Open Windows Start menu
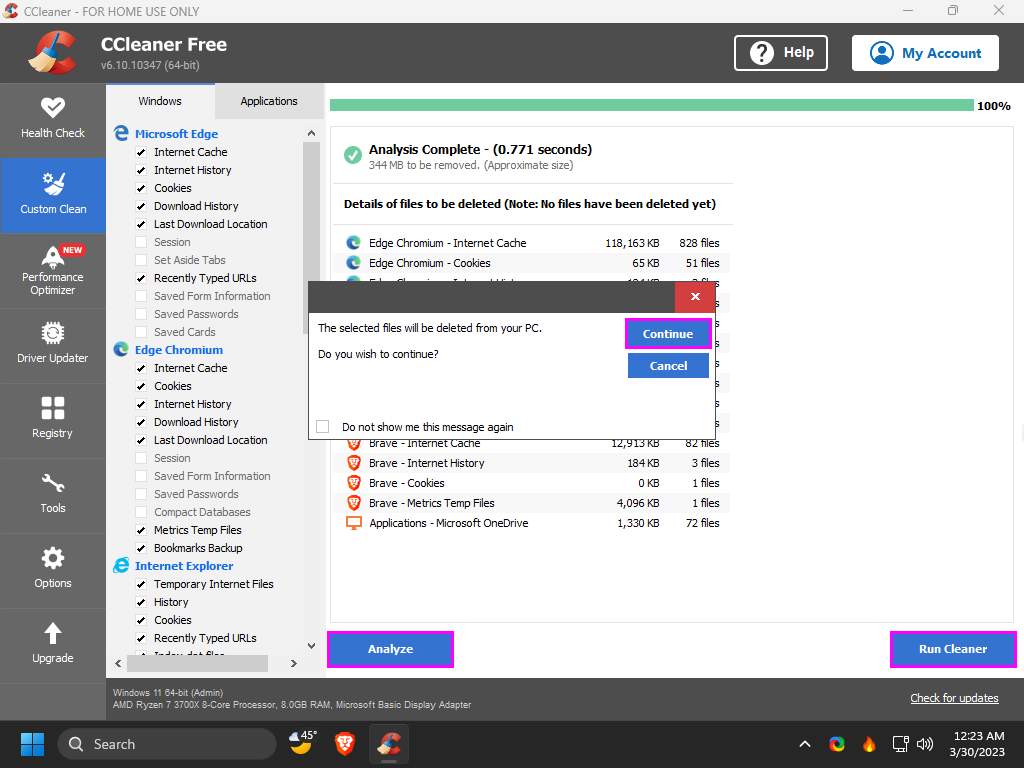 (32, 744)
